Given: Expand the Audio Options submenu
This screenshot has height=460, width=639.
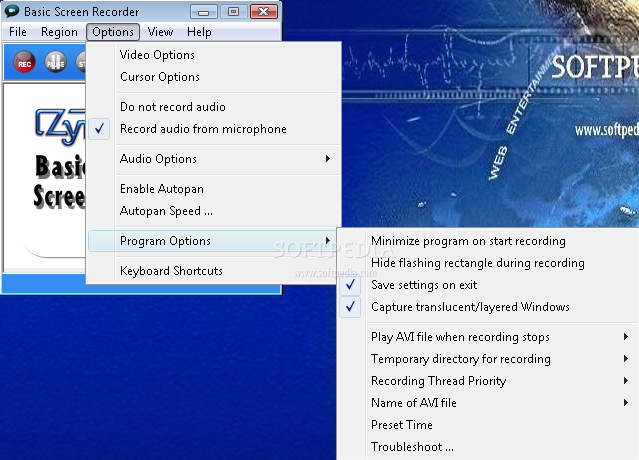Looking at the screenshot, I should (x=215, y=158).
